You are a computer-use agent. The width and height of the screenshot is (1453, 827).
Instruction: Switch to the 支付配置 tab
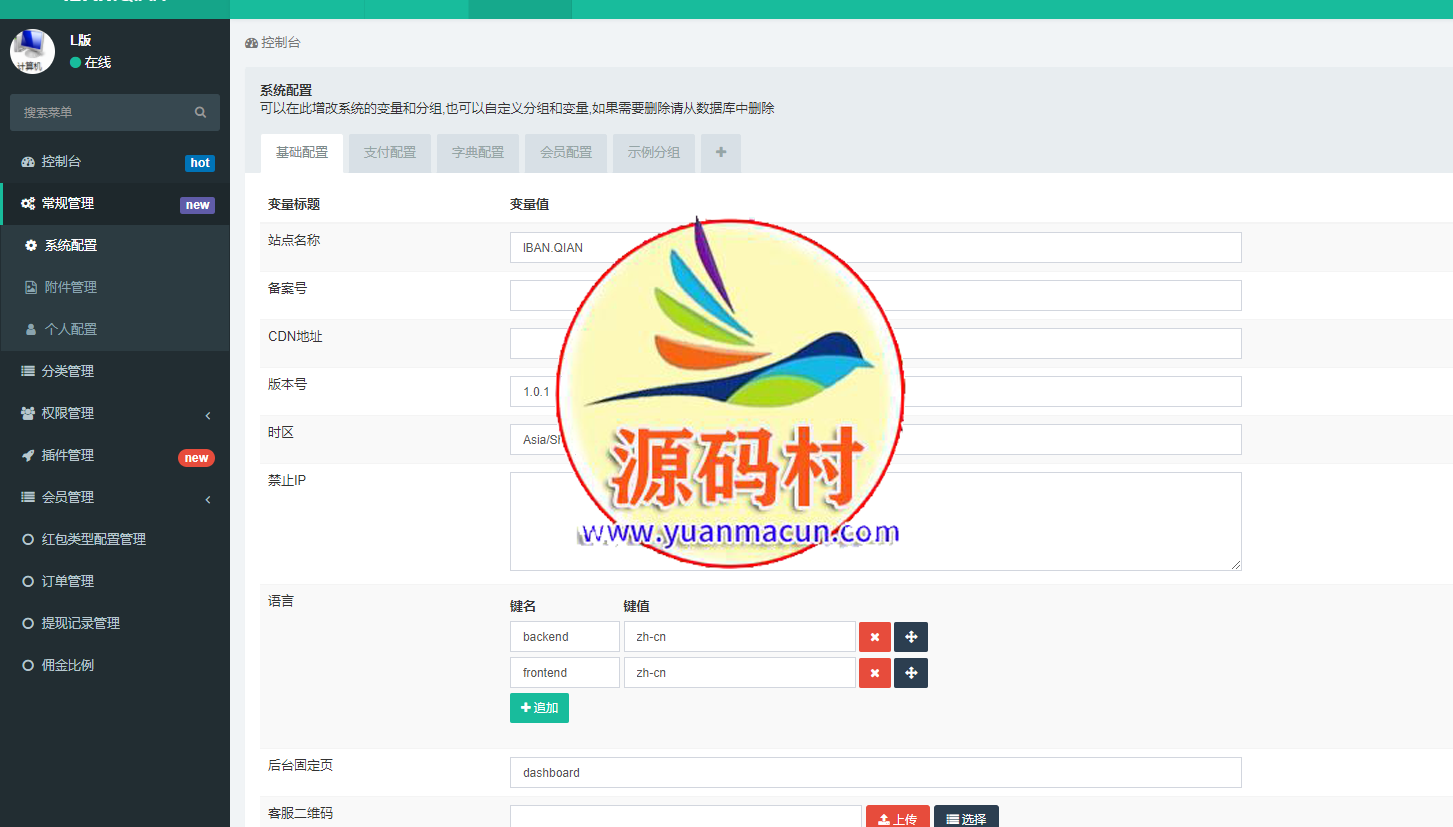tap(389, 153)
